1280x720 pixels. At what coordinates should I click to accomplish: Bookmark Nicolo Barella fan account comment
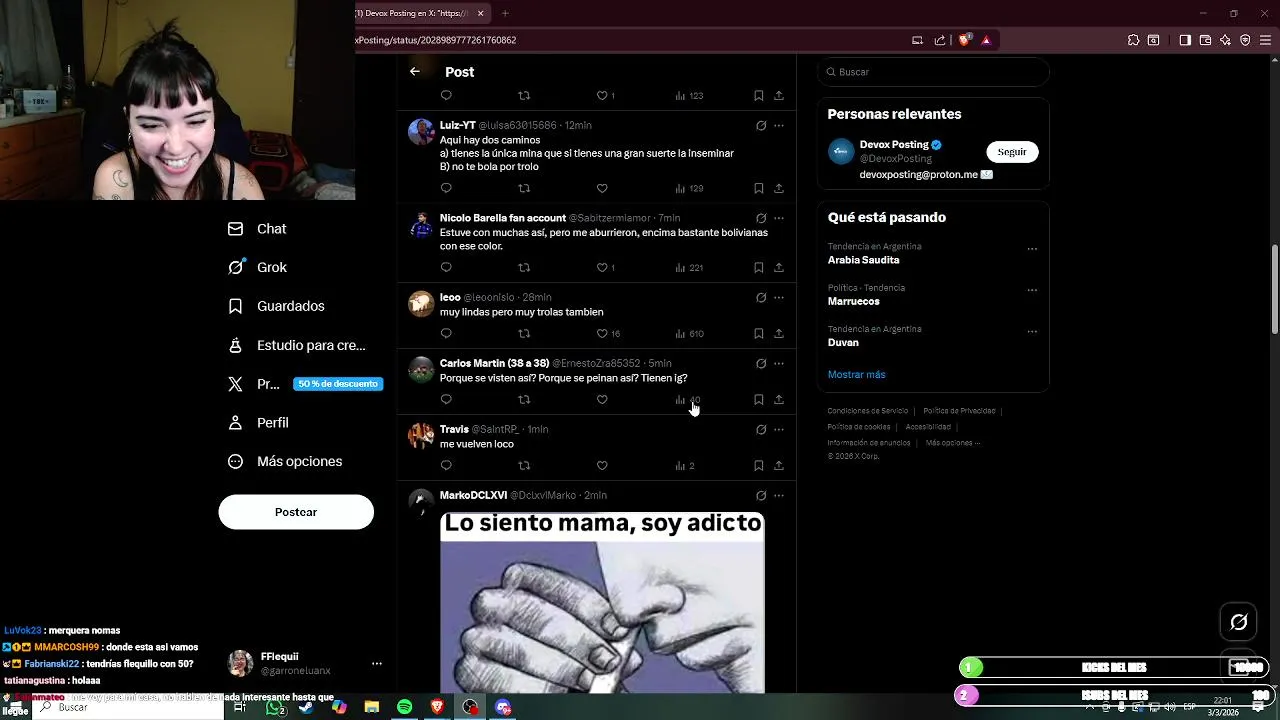click(x=758, y=267)
